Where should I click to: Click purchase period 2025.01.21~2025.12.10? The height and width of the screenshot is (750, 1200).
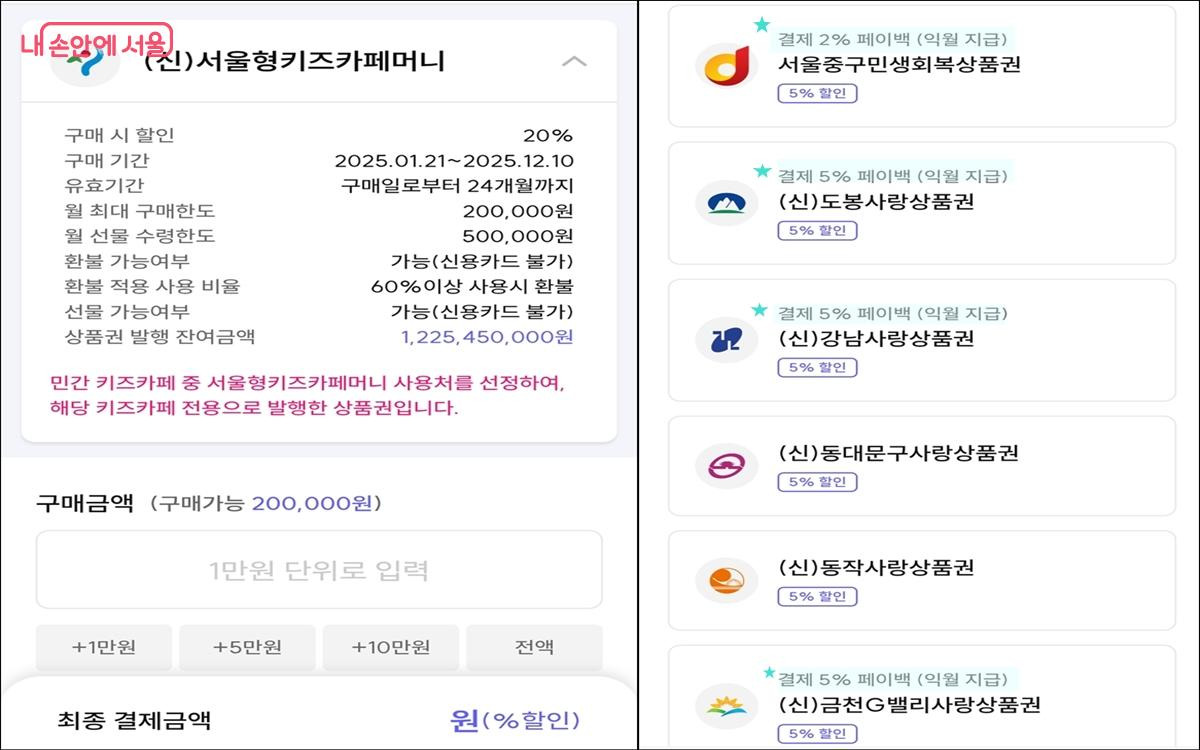tap(454, 161)
